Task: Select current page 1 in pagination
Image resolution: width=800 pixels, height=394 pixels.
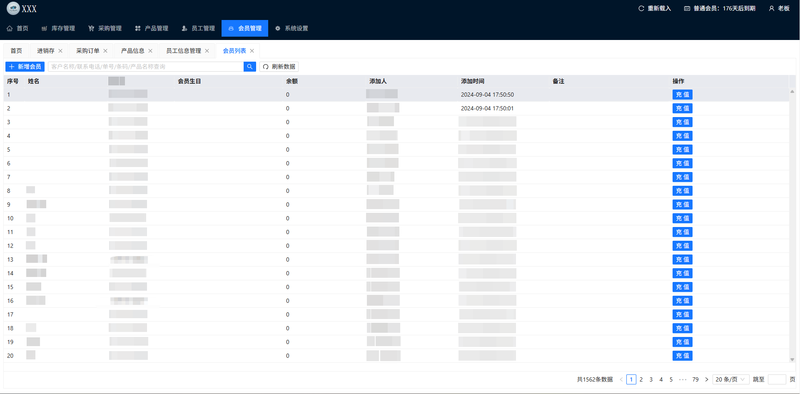Action: coord(631,379)
